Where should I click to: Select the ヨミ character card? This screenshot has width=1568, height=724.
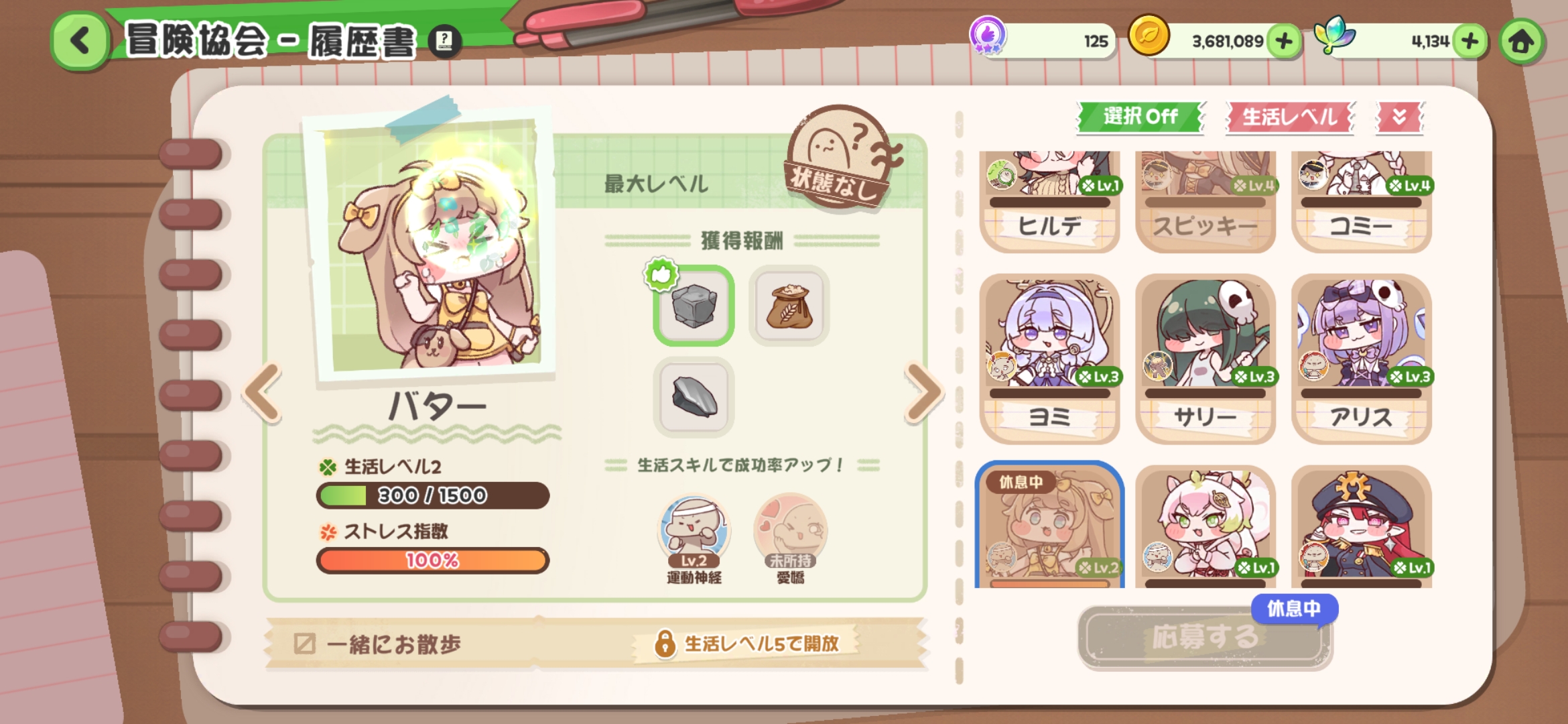(1049, 359)
